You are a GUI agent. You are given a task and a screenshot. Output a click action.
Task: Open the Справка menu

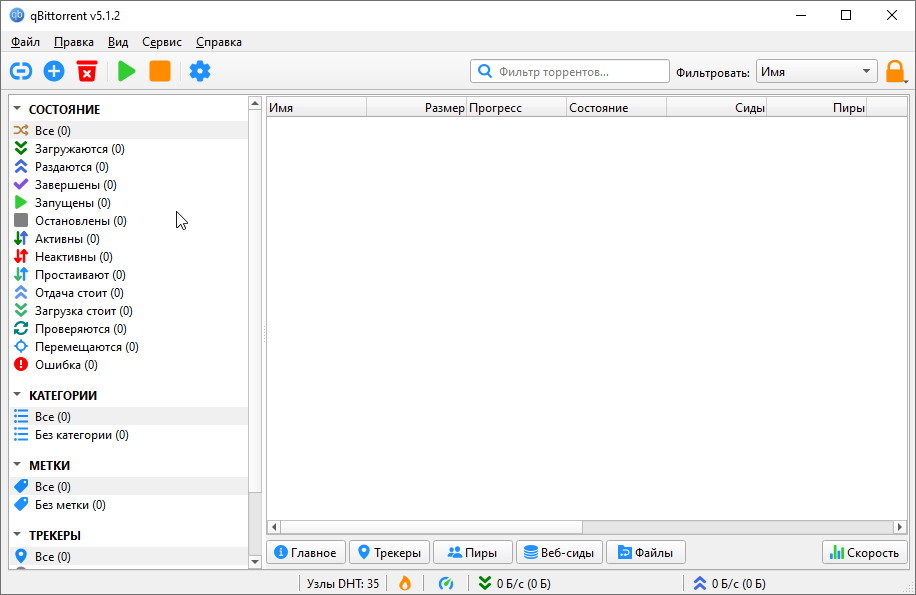[x=218, y=42]
